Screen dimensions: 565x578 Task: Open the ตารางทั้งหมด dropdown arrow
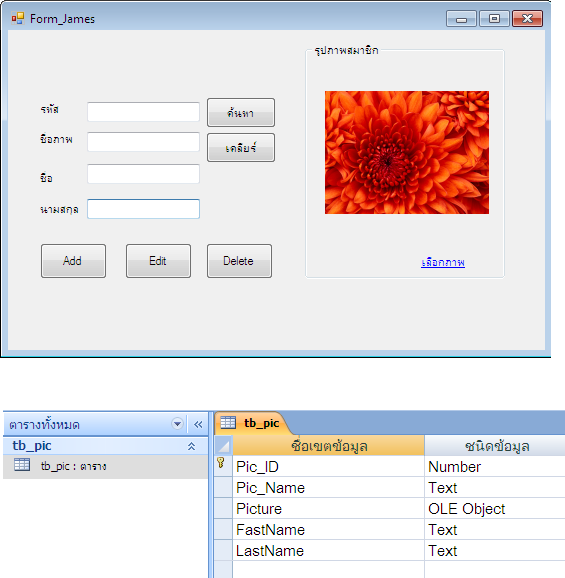(177, 424)
